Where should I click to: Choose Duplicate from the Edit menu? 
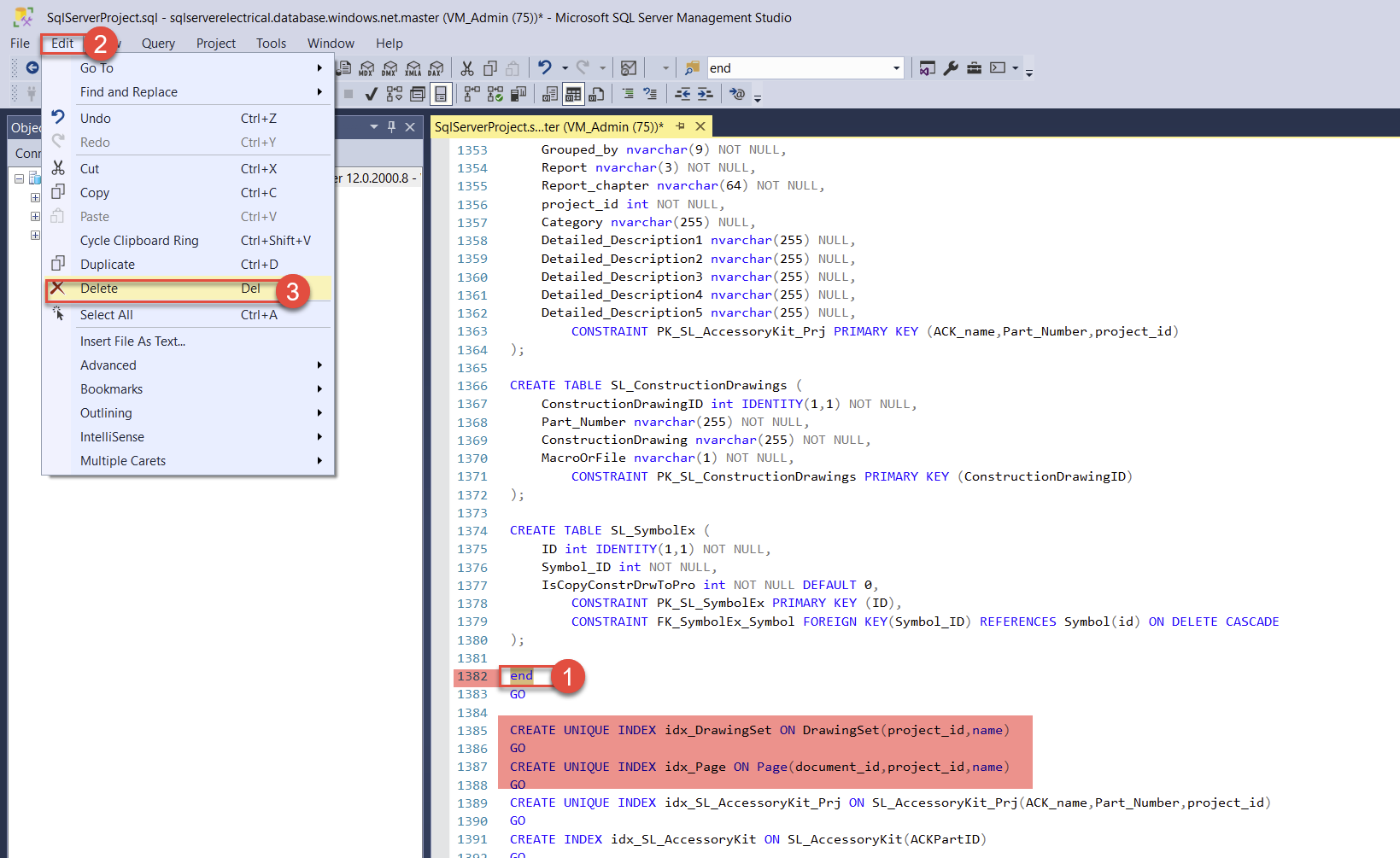188,265
